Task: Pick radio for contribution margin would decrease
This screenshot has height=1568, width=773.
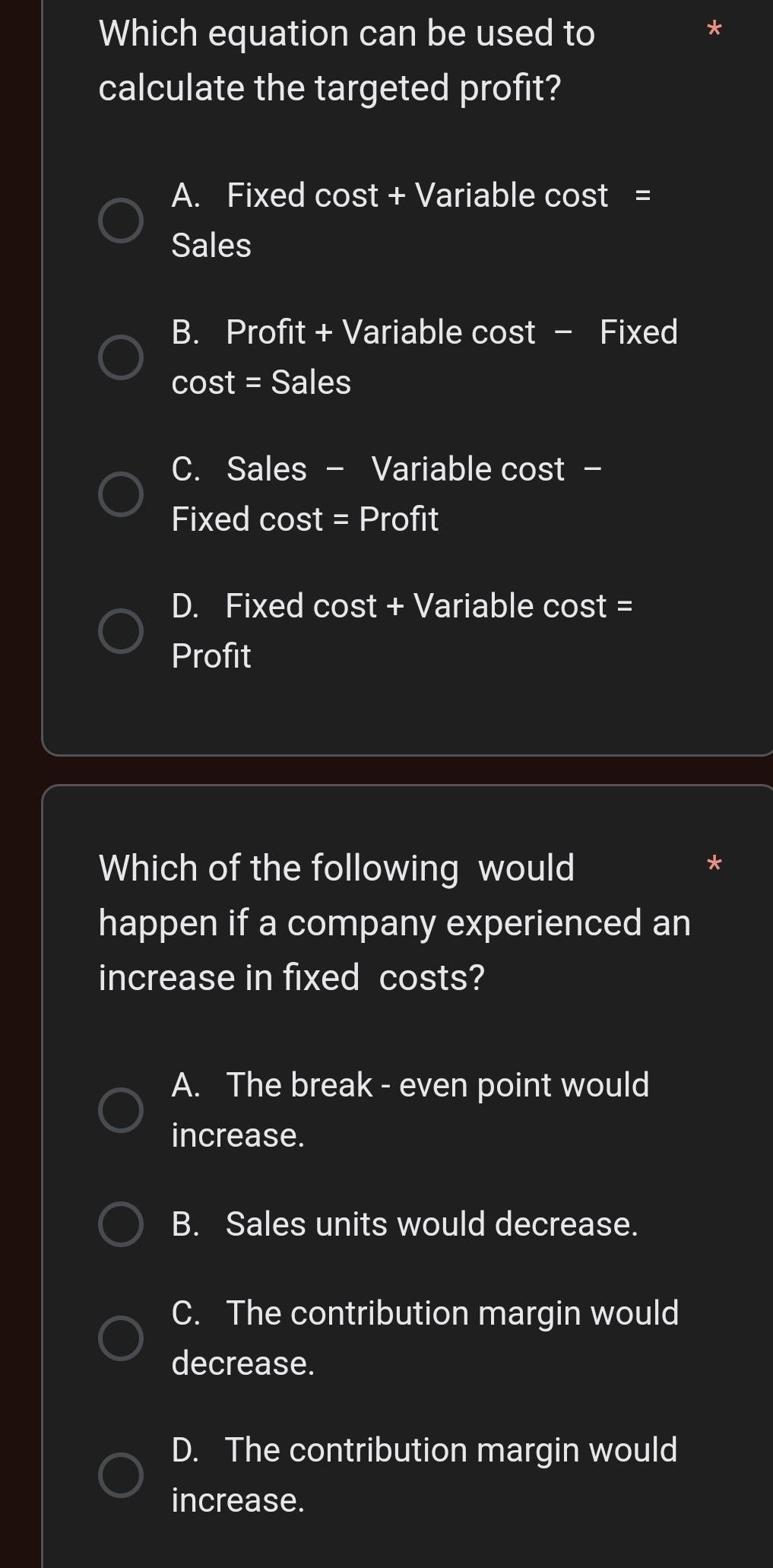Action: [121, 1338]
